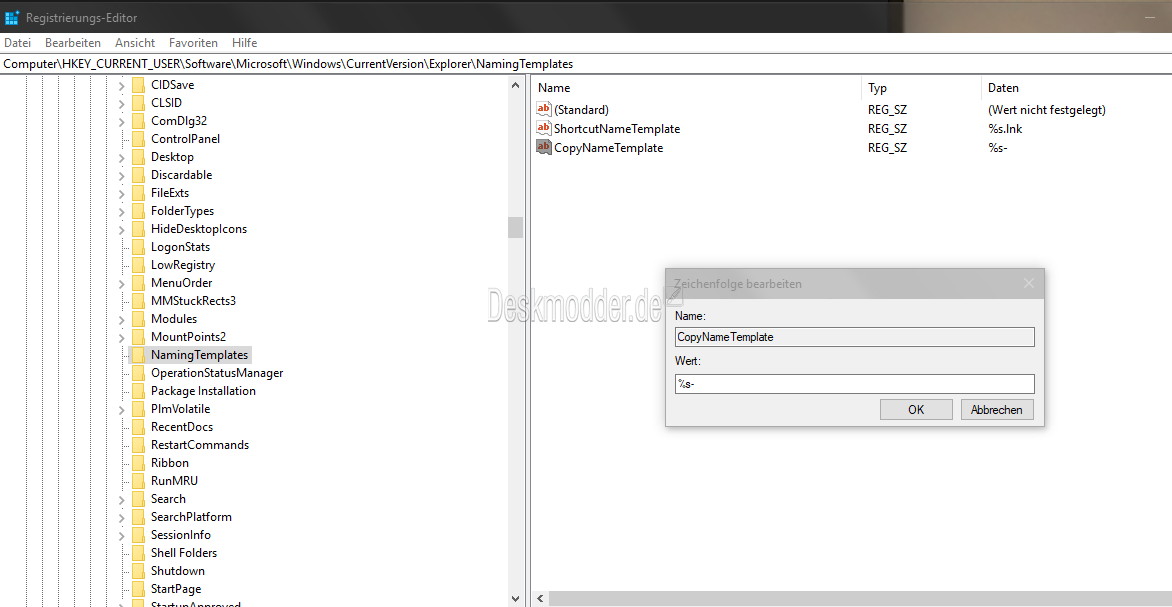Screen dimensions: 1172x607
Task: Select the ShortcutNameTemplate value name
Action: 617,129
